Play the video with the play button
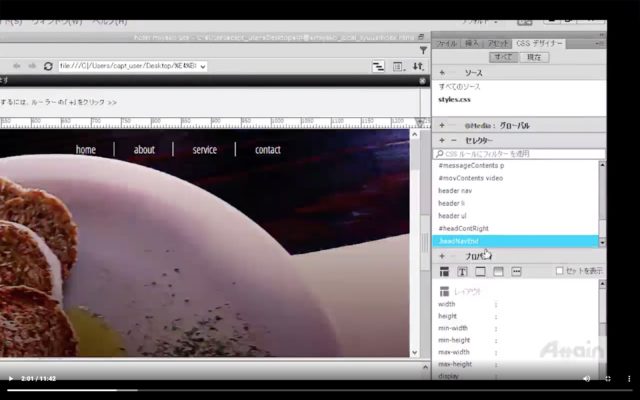 pyautogui.click(x=11, y=379)
